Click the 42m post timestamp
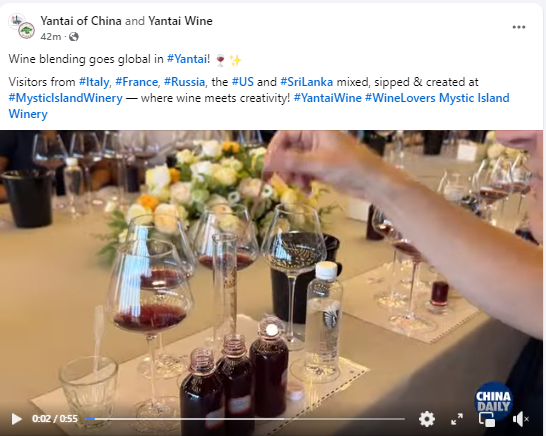 [50, 37]
